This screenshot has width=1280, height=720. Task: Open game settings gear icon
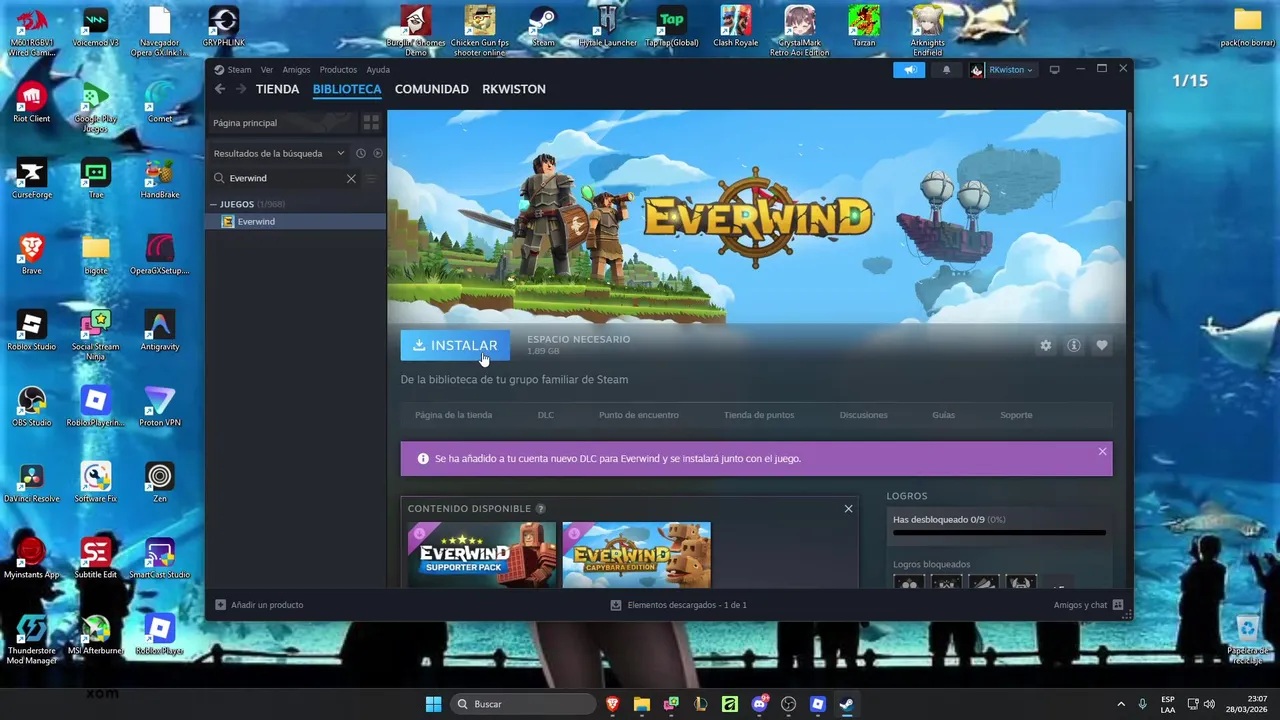pos(1046,345)
